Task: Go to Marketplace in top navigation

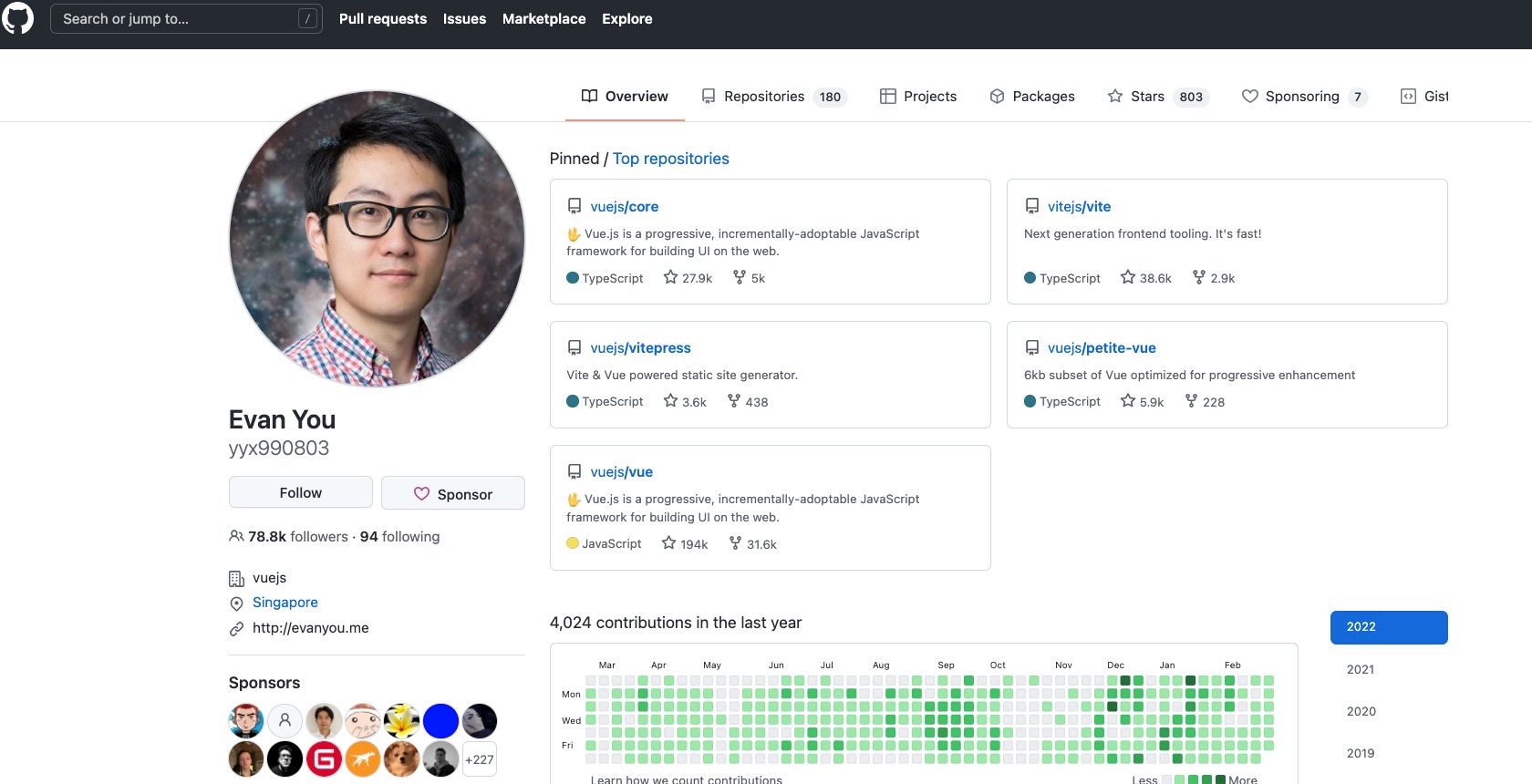Action: (x=544, y=18)
